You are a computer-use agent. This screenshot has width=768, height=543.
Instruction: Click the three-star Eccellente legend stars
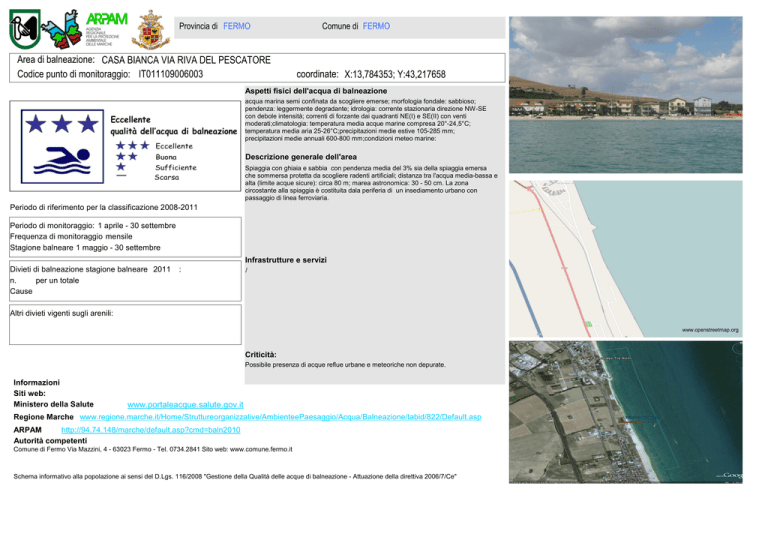[132, 145]
